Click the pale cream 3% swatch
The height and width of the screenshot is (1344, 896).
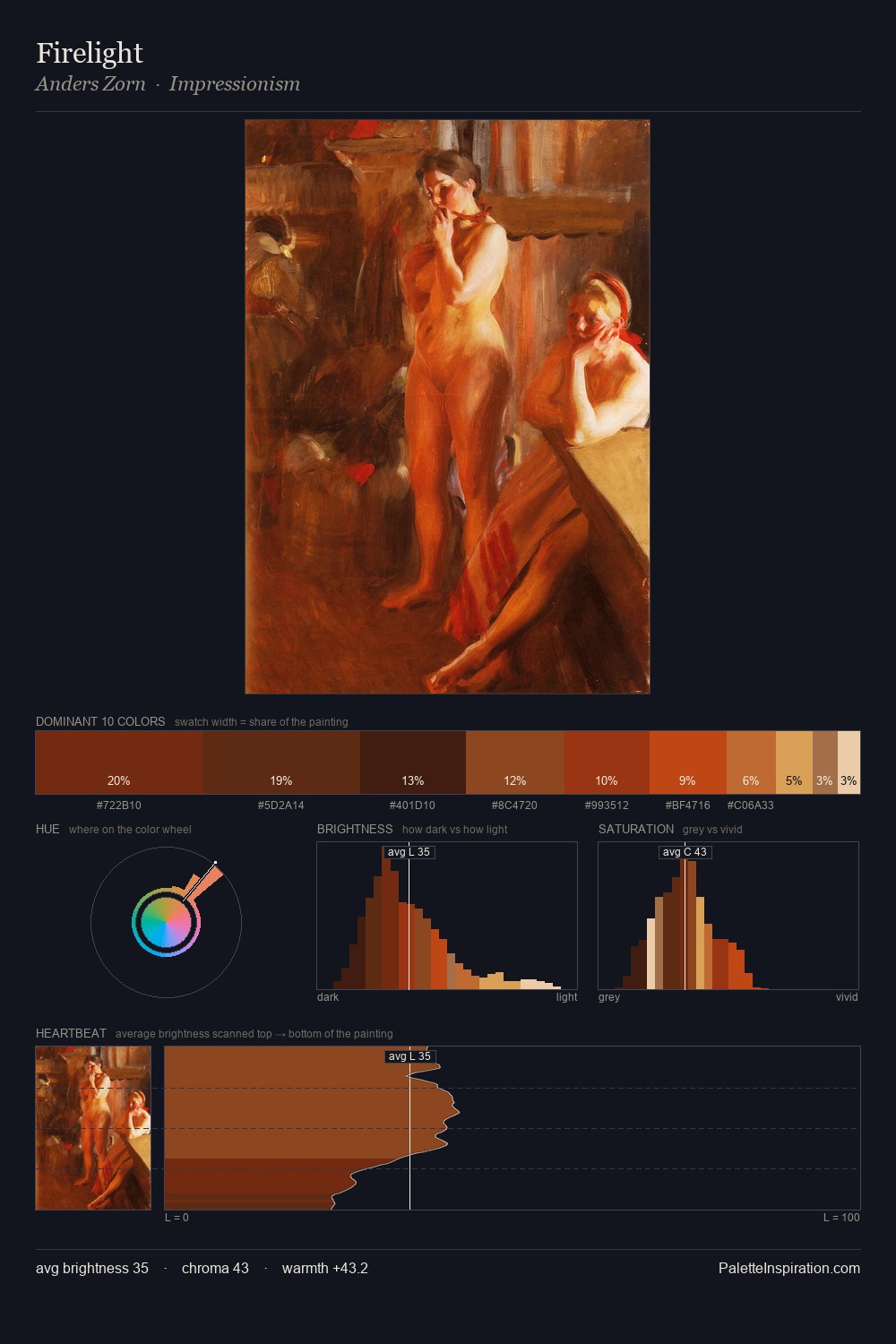(849, 762)
